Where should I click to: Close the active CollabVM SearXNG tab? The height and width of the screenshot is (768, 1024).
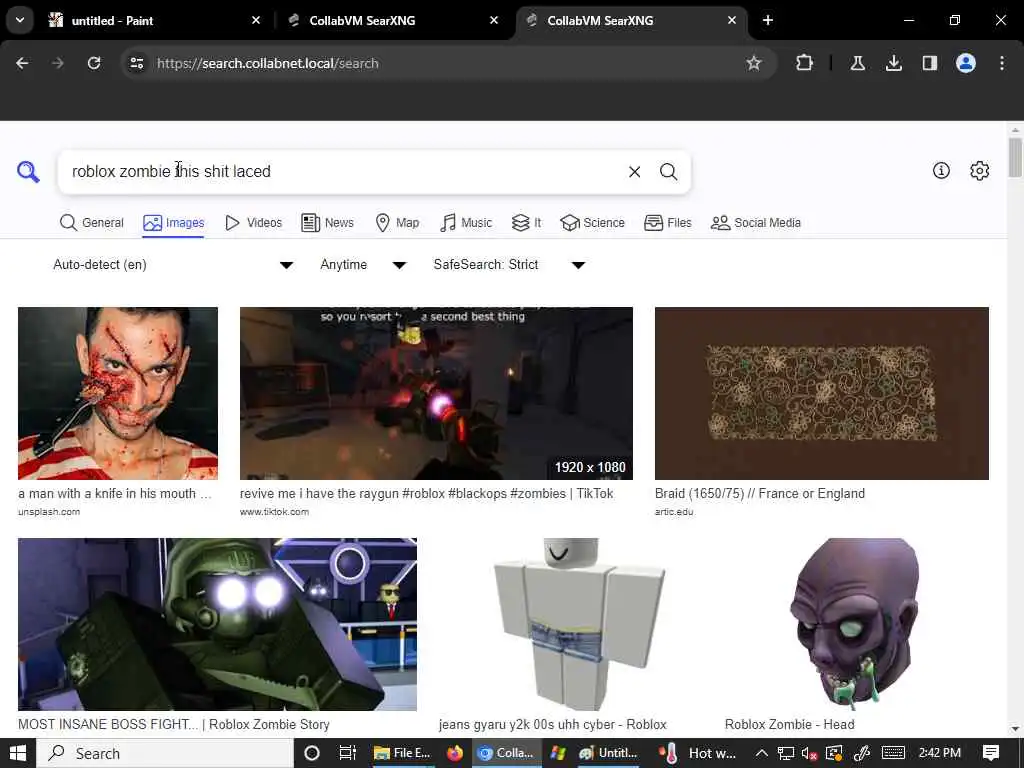(x=731, y=20)
